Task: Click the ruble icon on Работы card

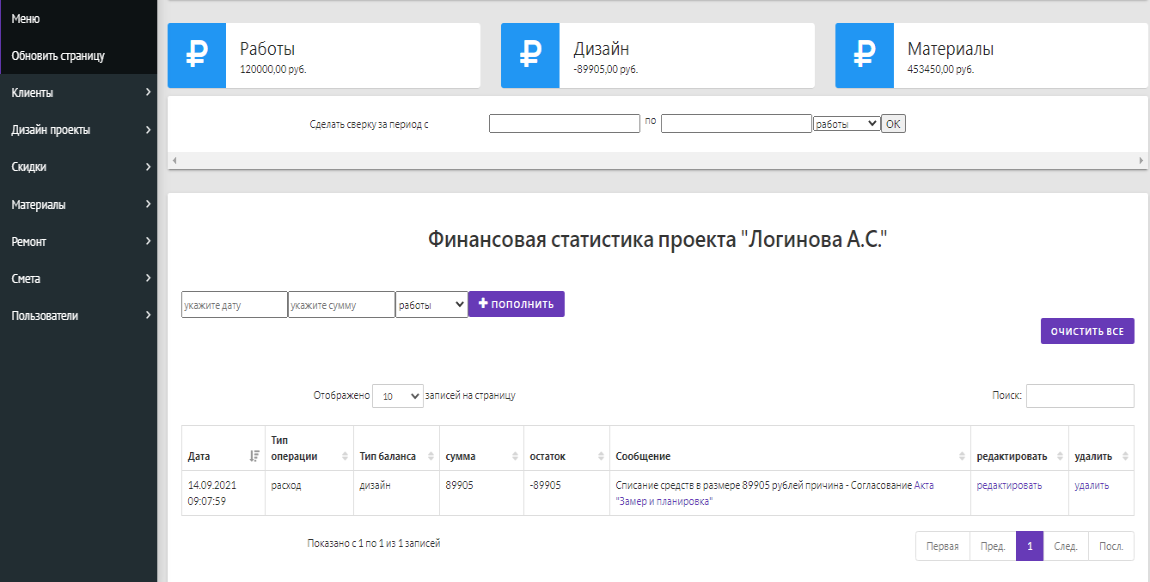Action: click(197, 55)
